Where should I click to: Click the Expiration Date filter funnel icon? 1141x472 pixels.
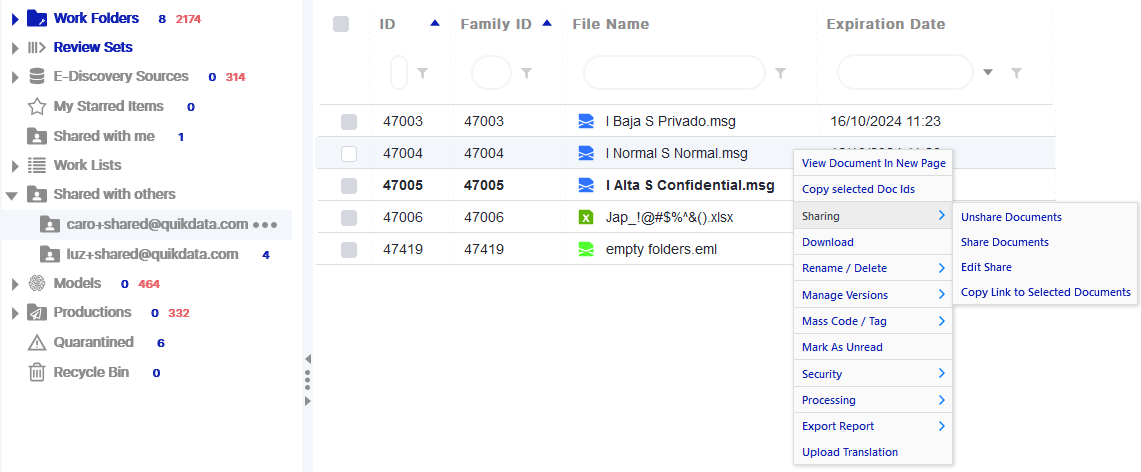[x=1017, y=73]
